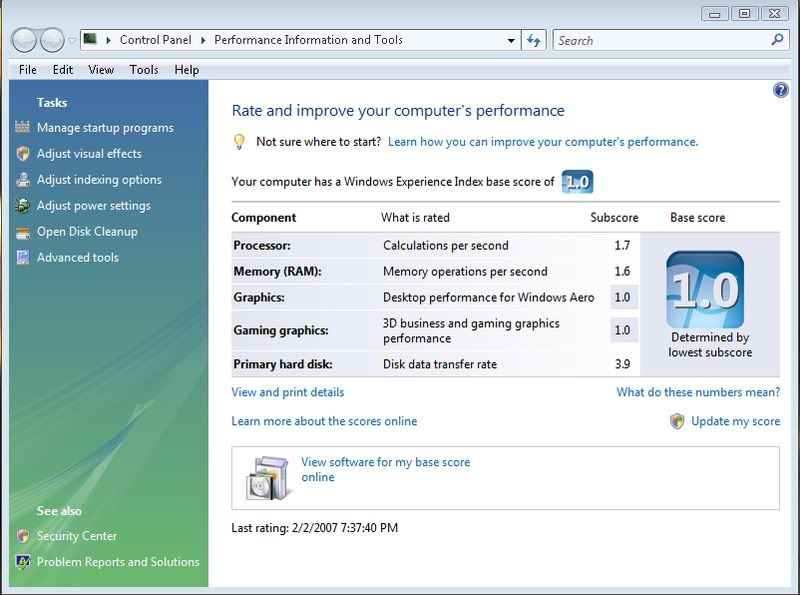Click the Advanced tools icon
The image size is (800, 595).
(22, 258)
